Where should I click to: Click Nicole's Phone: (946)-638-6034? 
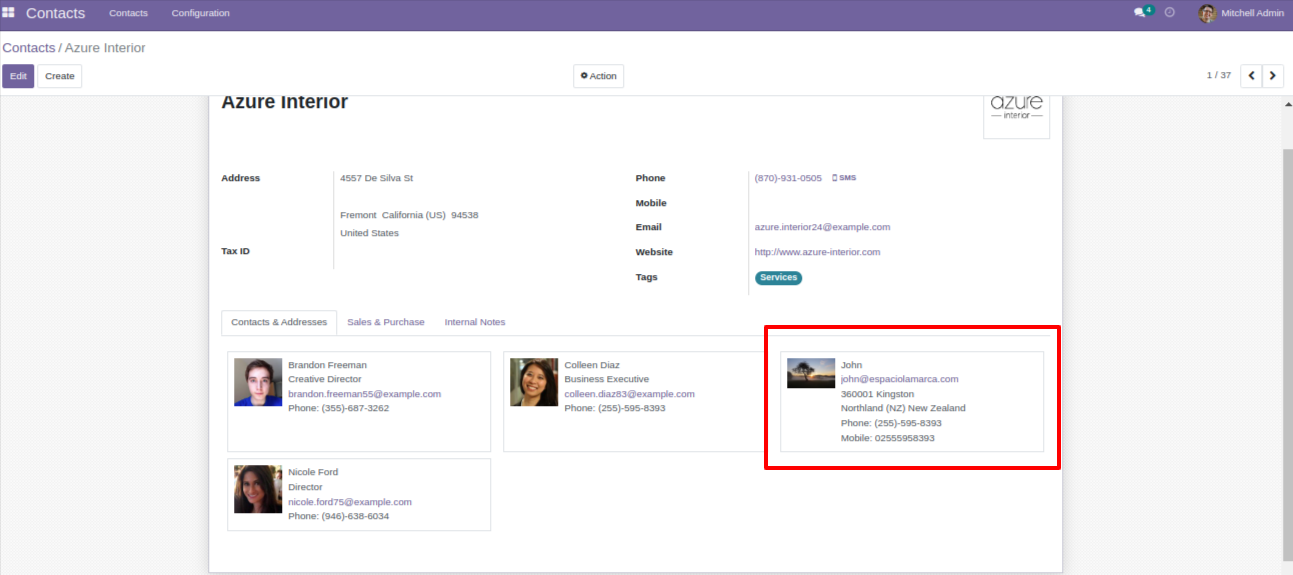[338, 516]
